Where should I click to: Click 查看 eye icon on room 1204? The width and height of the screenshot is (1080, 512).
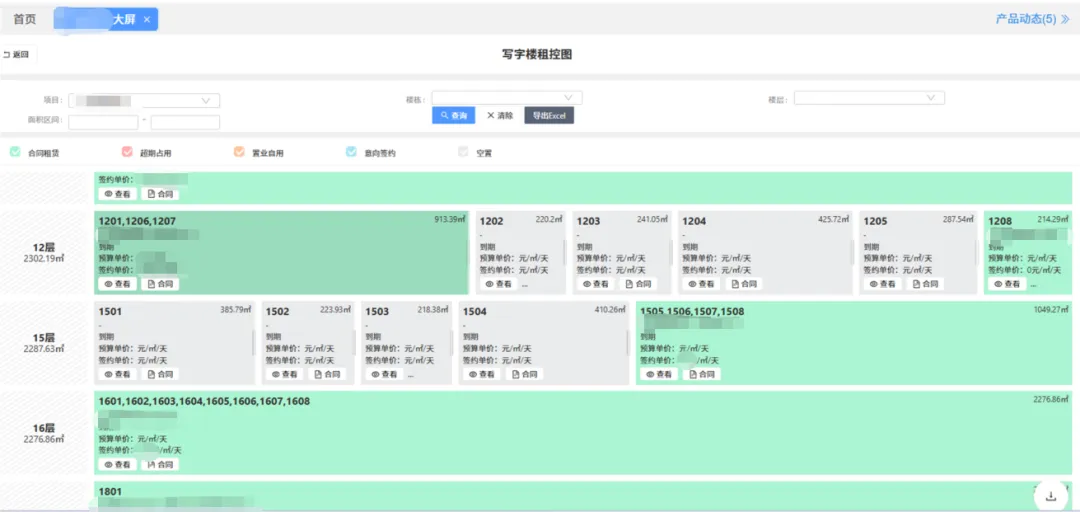(x=701, y=284)
